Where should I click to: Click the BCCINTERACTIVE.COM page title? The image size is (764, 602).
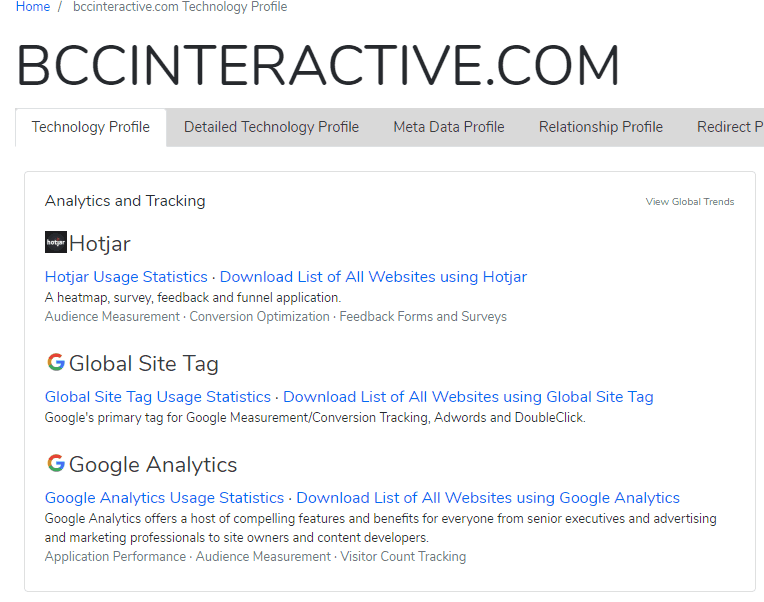tap(318, 65)
